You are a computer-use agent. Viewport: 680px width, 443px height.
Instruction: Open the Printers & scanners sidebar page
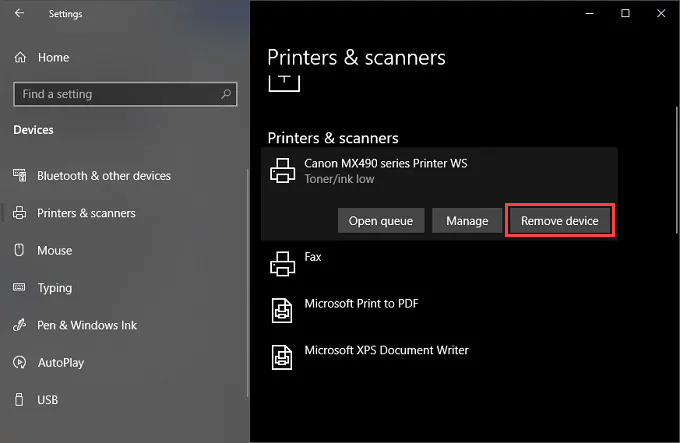[86, 213]
